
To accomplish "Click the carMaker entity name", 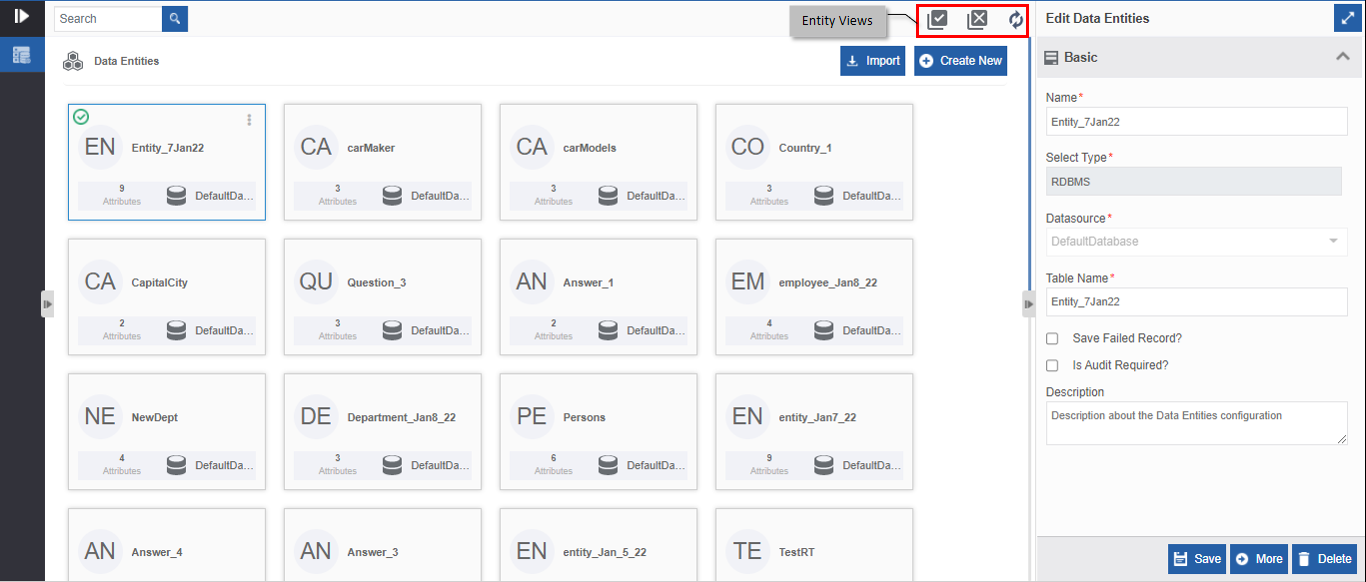I will (x=371, y=148).
